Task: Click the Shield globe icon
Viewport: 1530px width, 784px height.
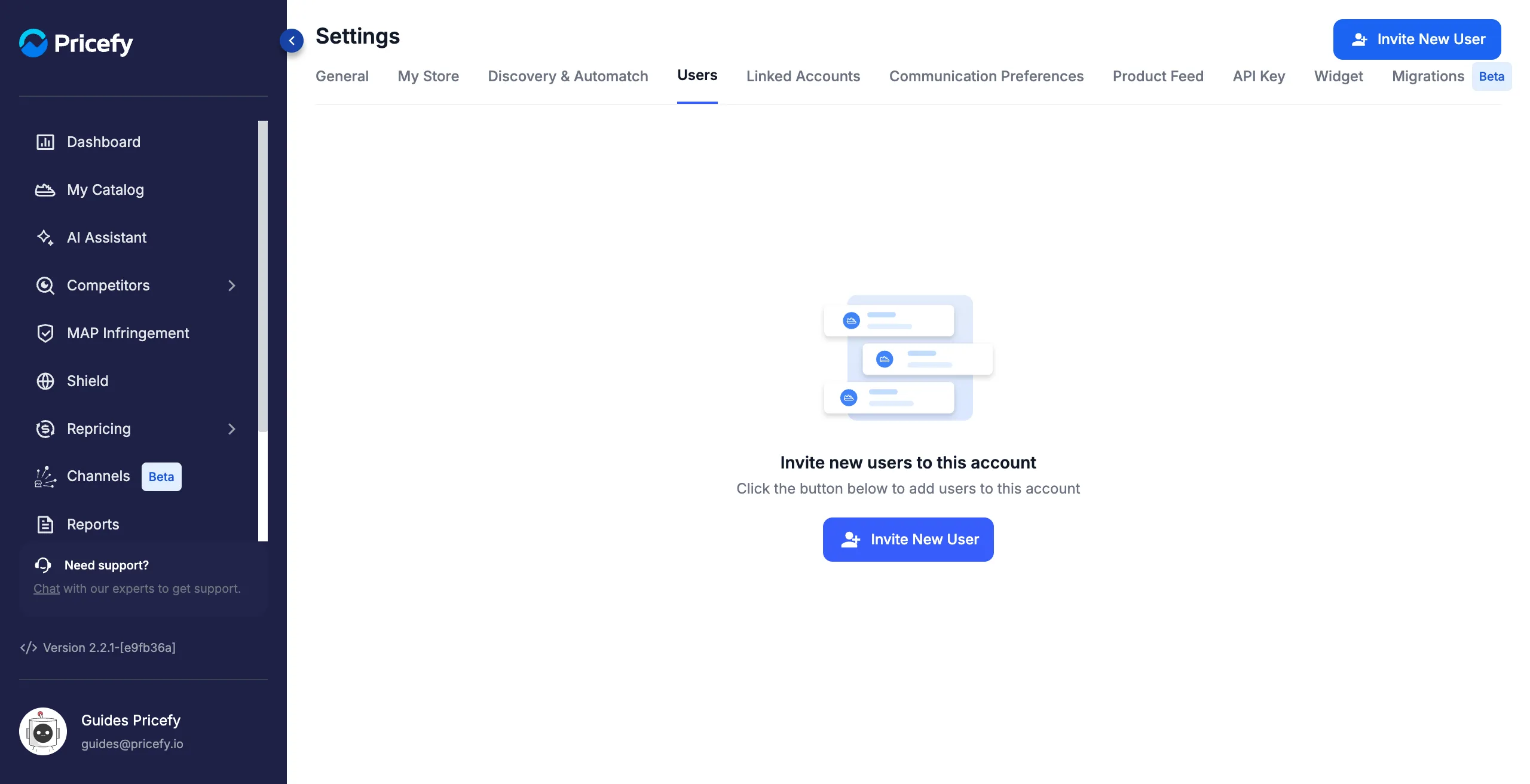Action: tap(45, 381)
